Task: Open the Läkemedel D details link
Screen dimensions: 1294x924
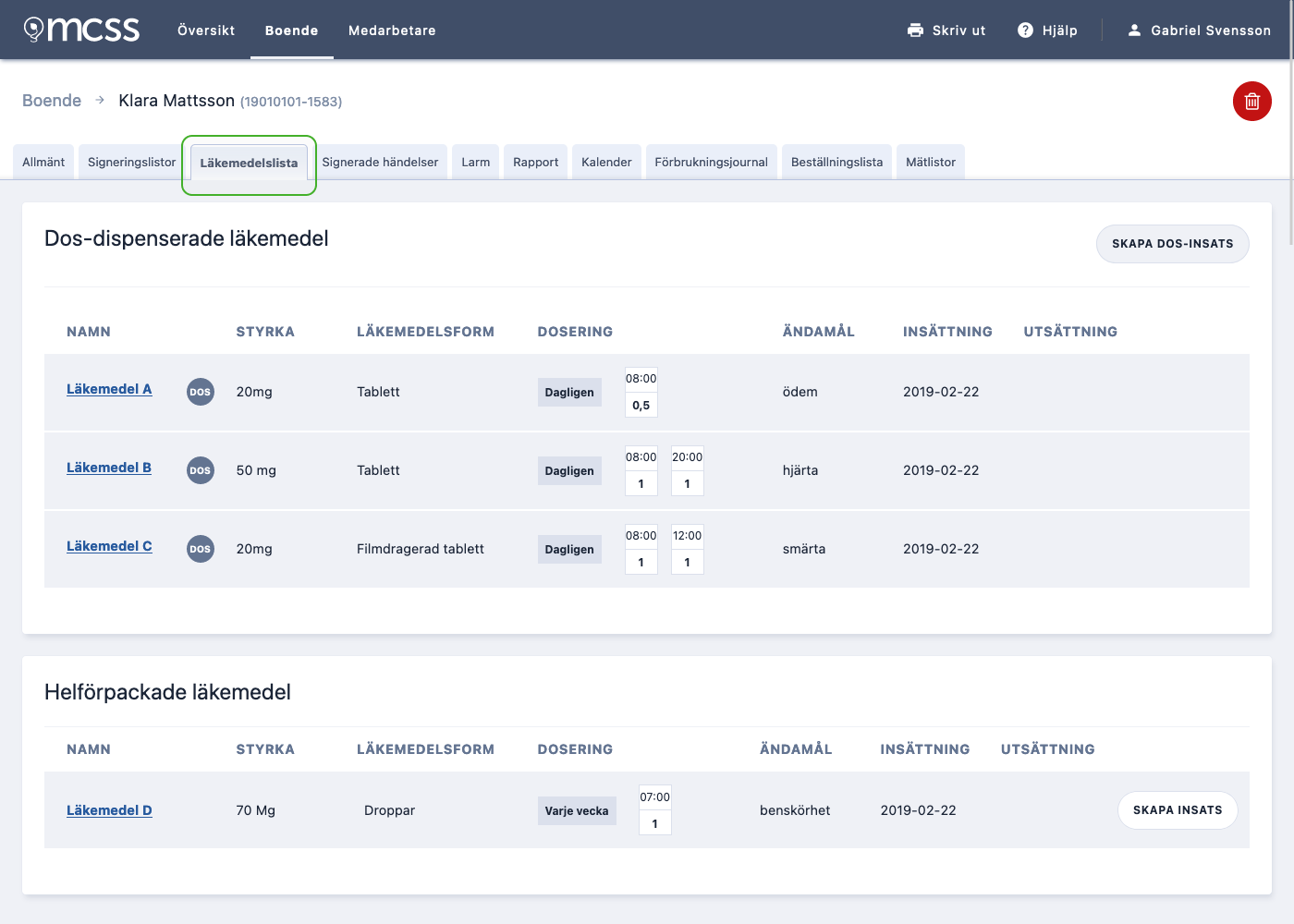Action: tap(109, 810)
